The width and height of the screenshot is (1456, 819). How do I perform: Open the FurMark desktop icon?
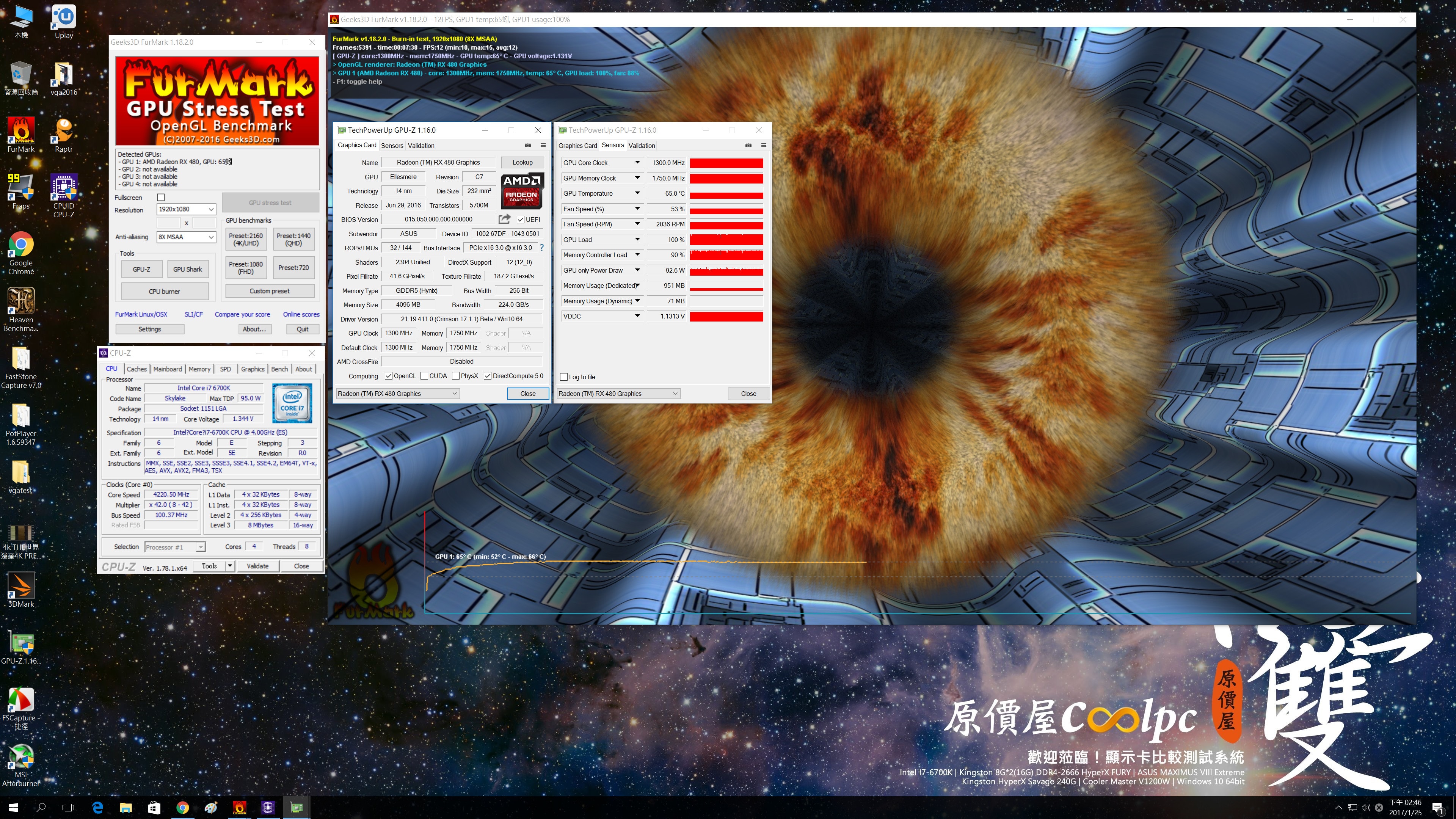pyautogui.click(x=21, y=135)
